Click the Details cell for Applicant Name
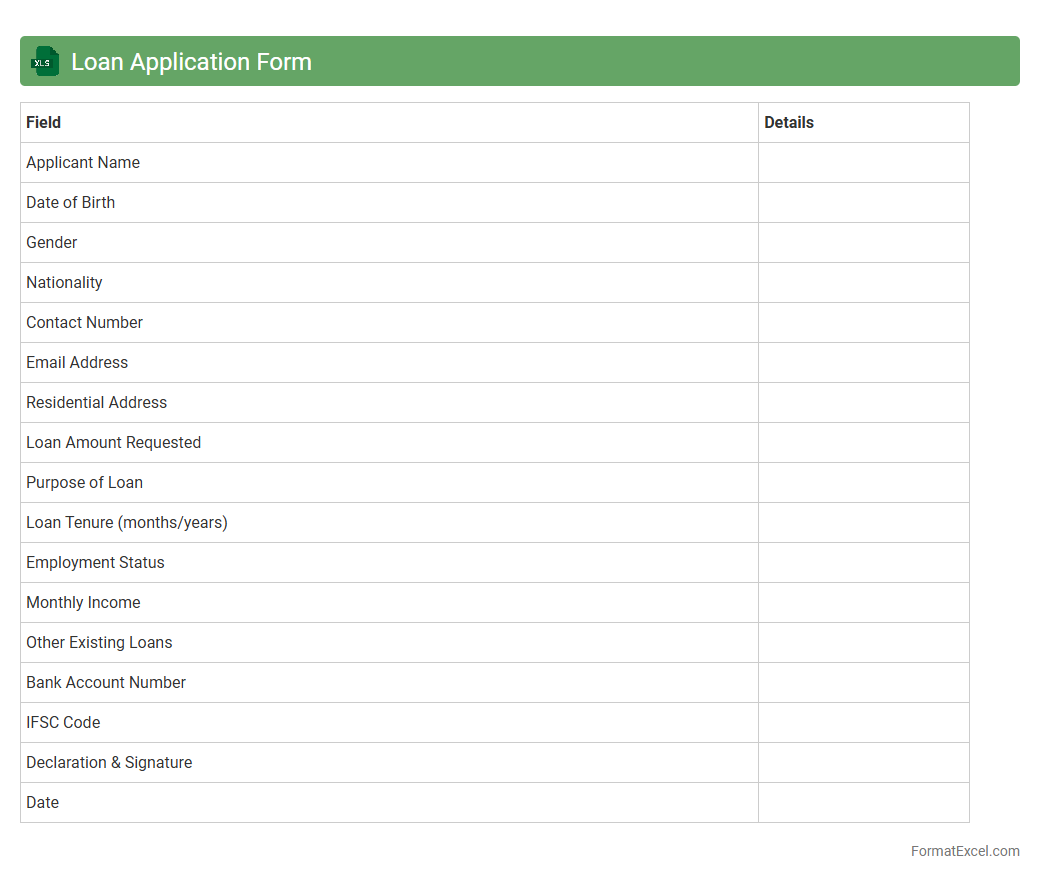This screenshot has height=880, width=1040. (863, 163)
